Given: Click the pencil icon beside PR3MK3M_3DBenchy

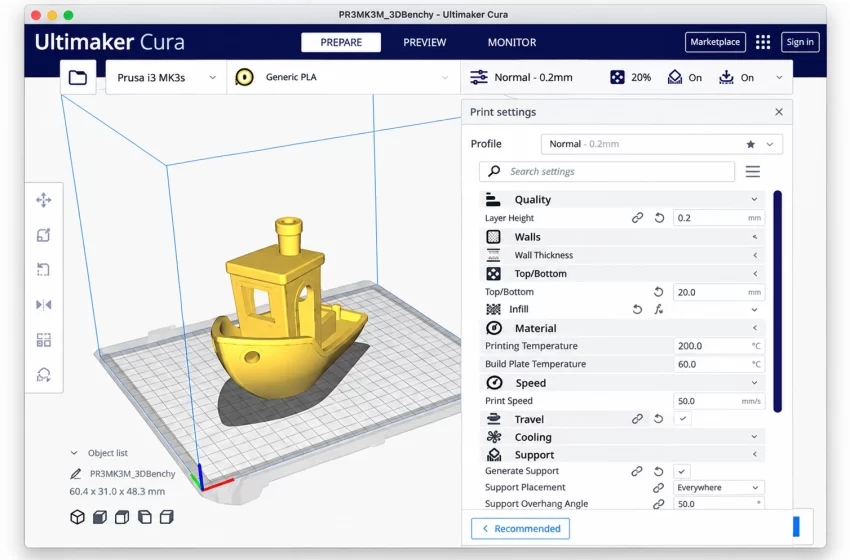Looking at the screenshot, I should 76,474.
